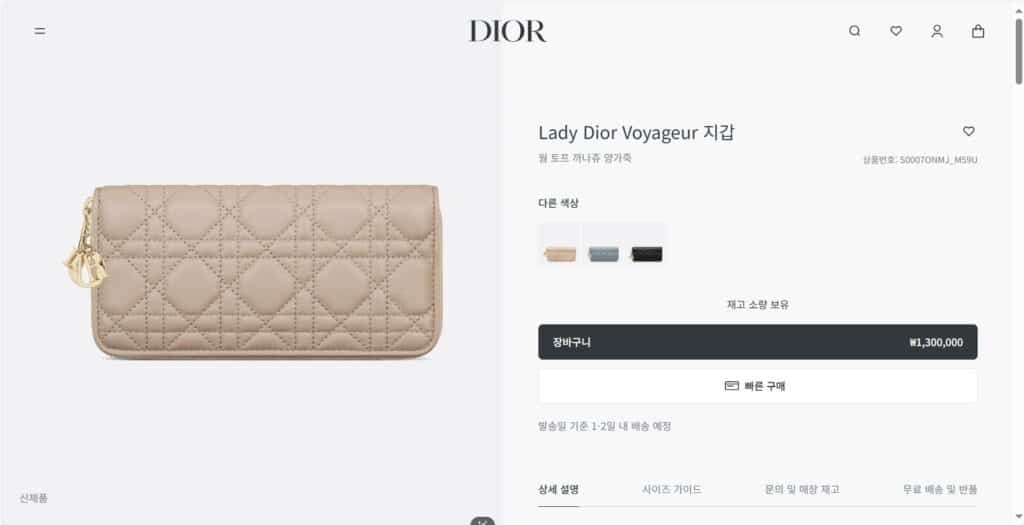The width and height of the screenshot is (1024, 525).
Task: Click the page vertical scrollbar thumb
Action: click(1018, 52)
